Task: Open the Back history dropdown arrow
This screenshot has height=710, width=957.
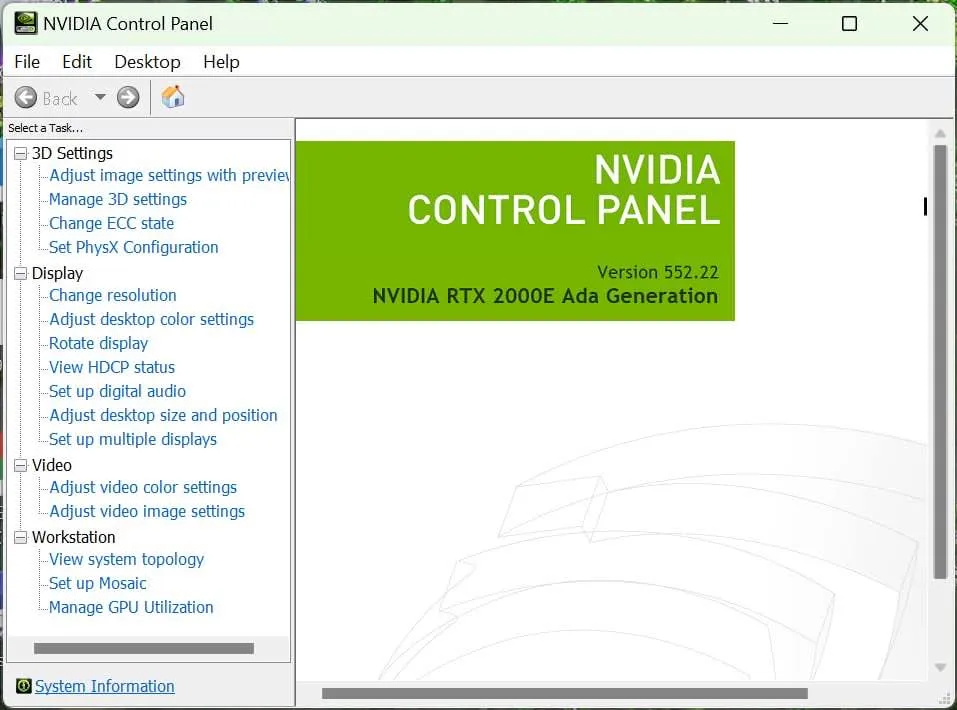Action: (x=100, y=96)
